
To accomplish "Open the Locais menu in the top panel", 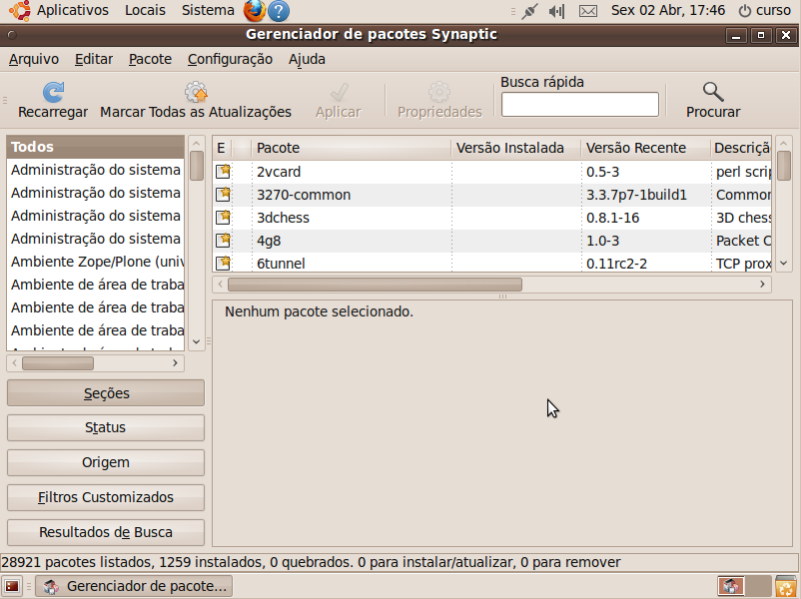I will tap(145, 10).
